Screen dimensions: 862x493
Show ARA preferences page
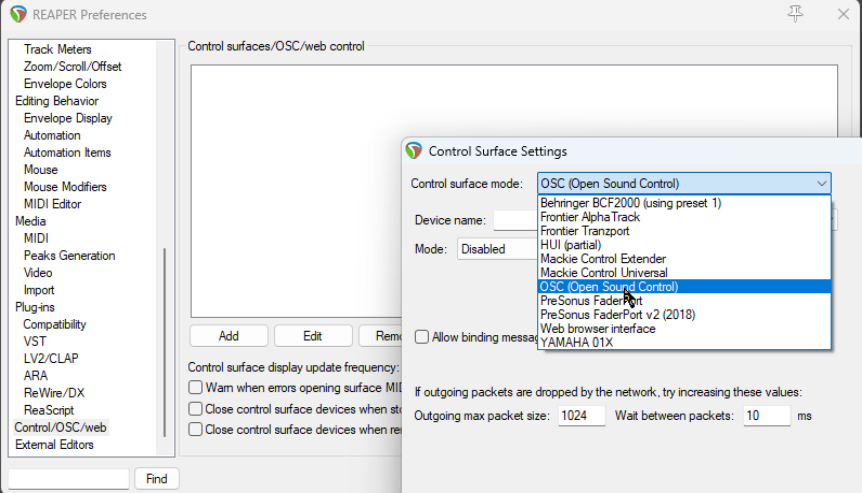tap(35, 376)
